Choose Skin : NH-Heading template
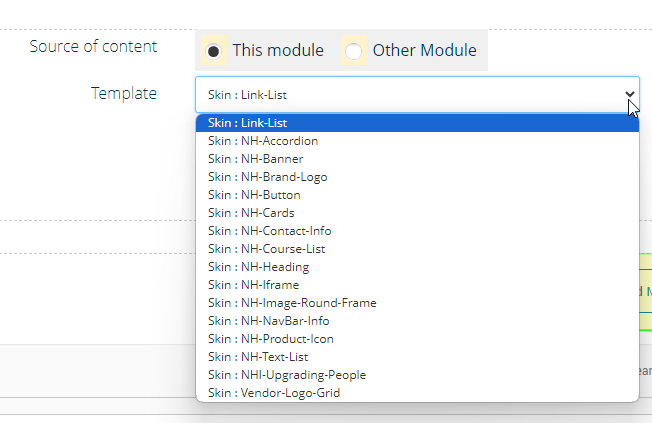The height and width of the screenshot is (423, 652). click(258, 267)
